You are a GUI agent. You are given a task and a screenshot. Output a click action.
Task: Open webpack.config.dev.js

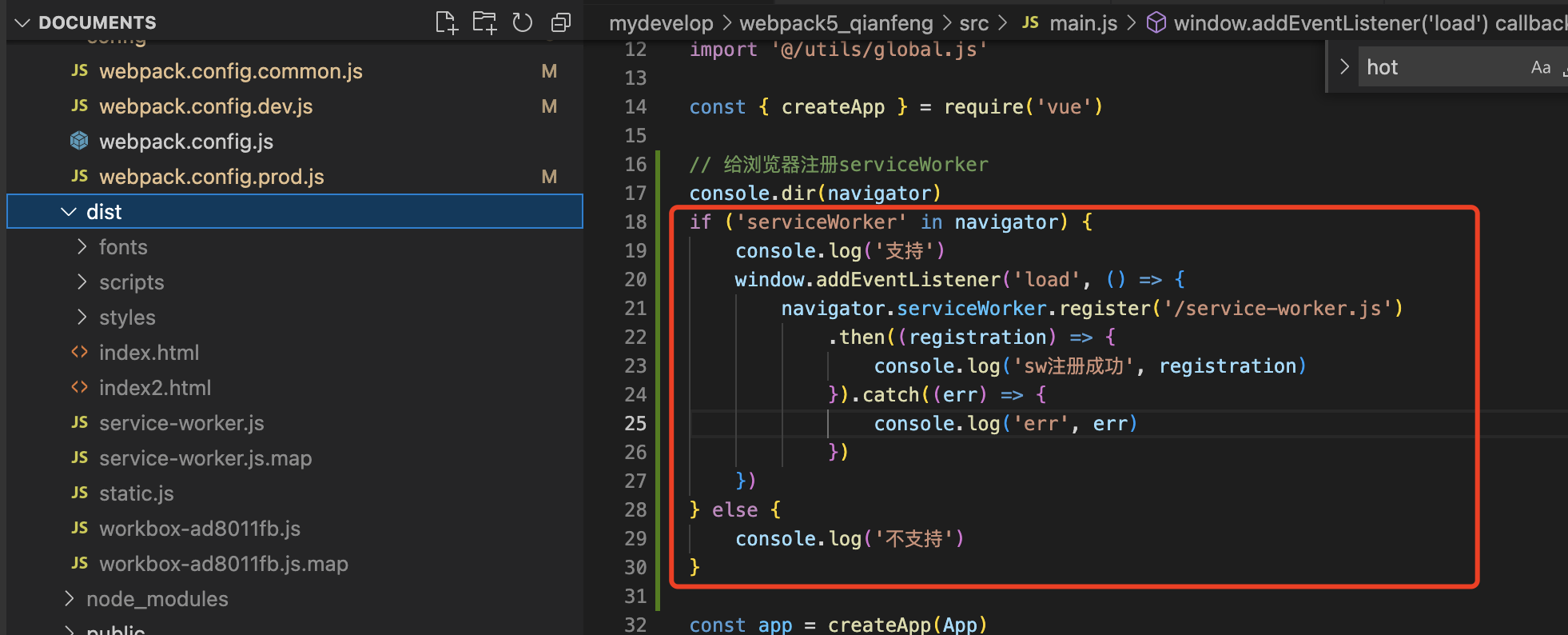point(206,106)
